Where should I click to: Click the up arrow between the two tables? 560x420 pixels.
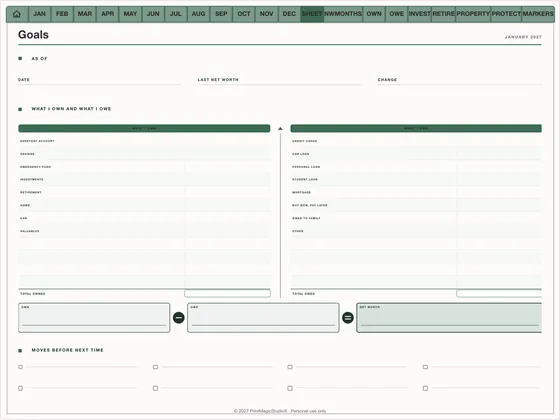click(280, 129)
